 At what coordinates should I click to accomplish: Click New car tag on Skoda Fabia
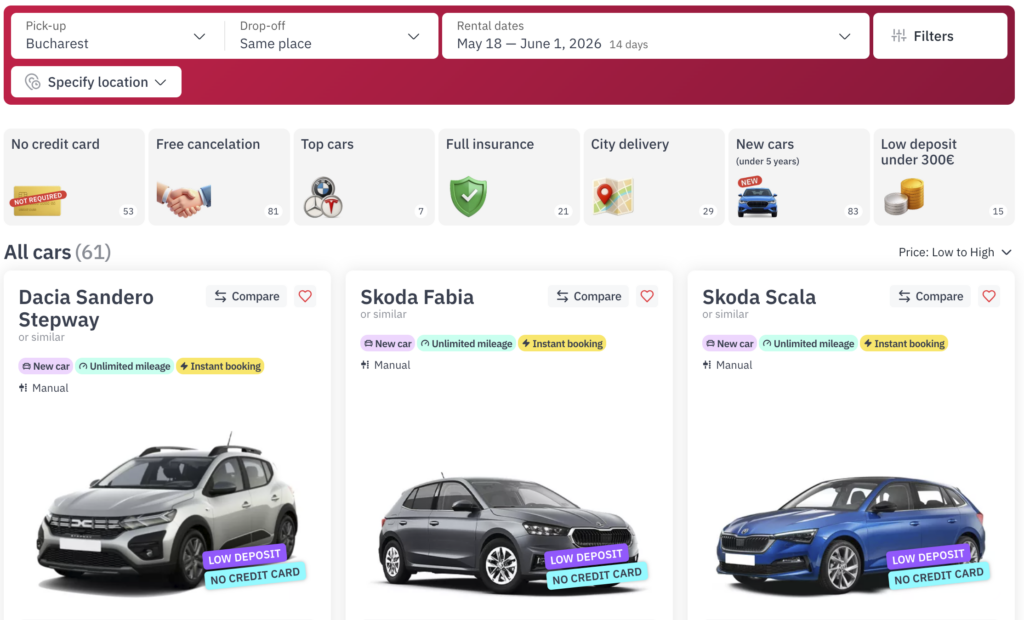[x=387, y=343]
